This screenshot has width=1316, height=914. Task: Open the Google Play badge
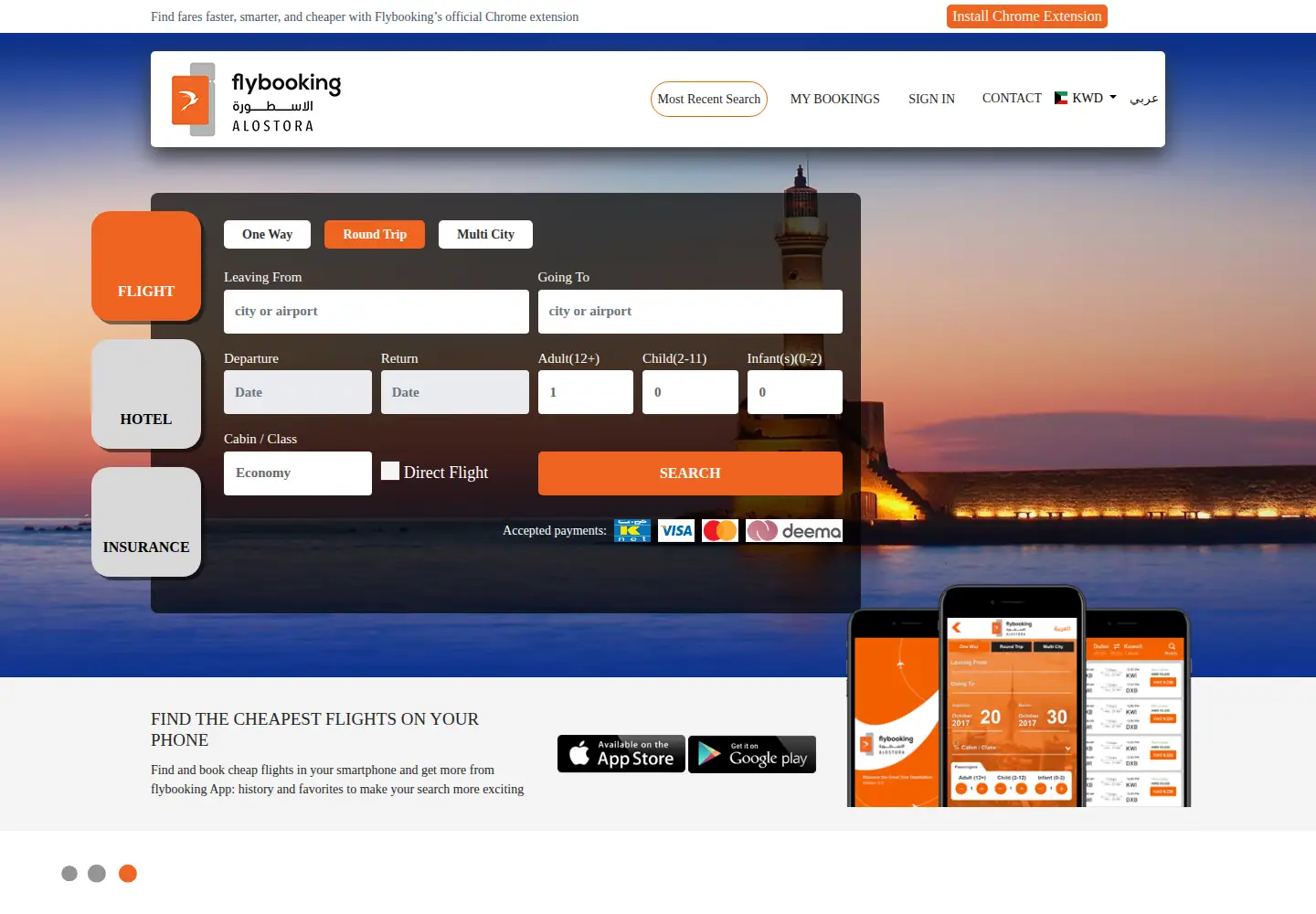point(752,754)
